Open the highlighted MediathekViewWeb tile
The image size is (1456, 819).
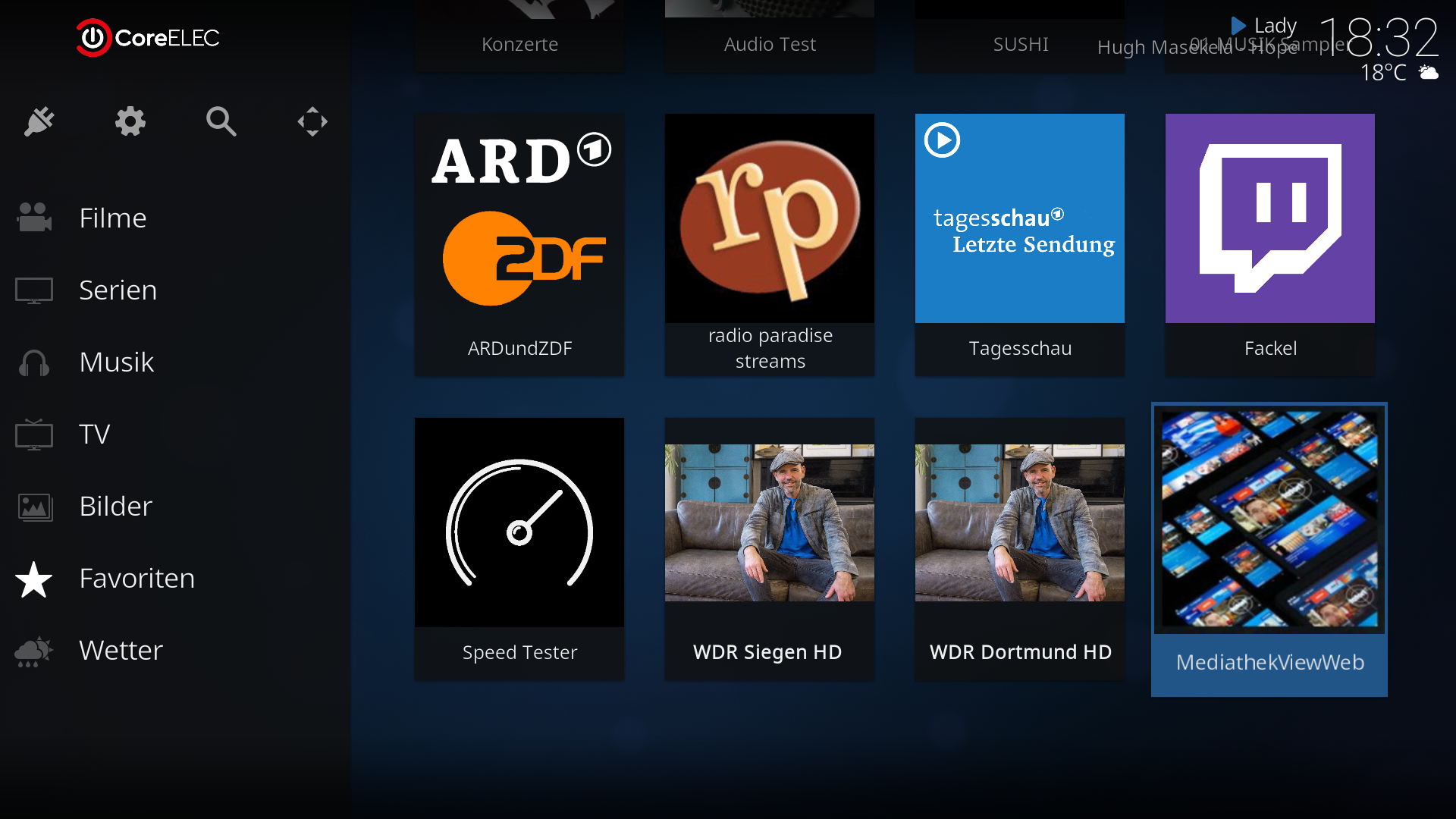click(1269, 549)
